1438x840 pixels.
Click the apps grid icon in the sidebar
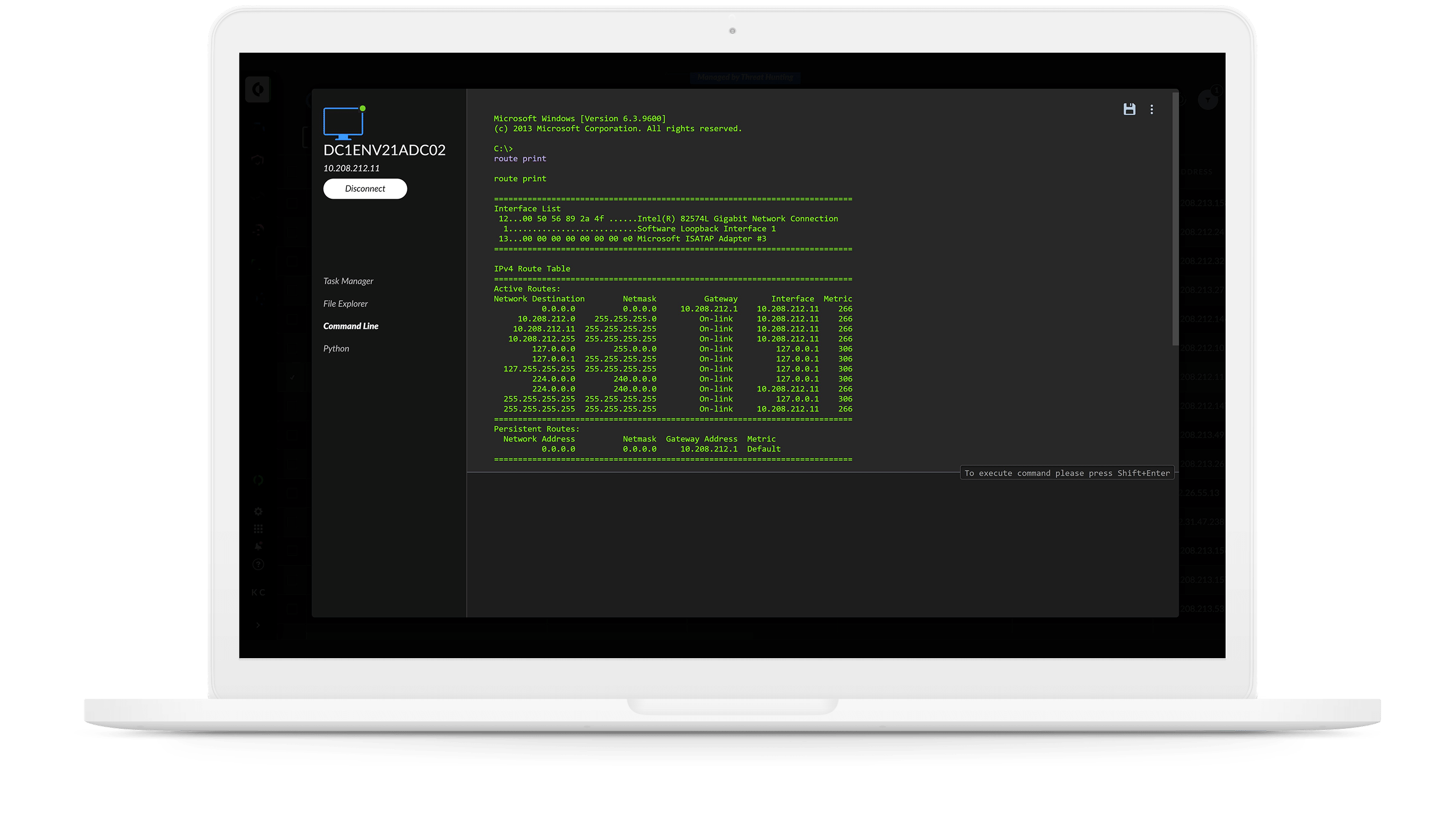pos(258,529)
